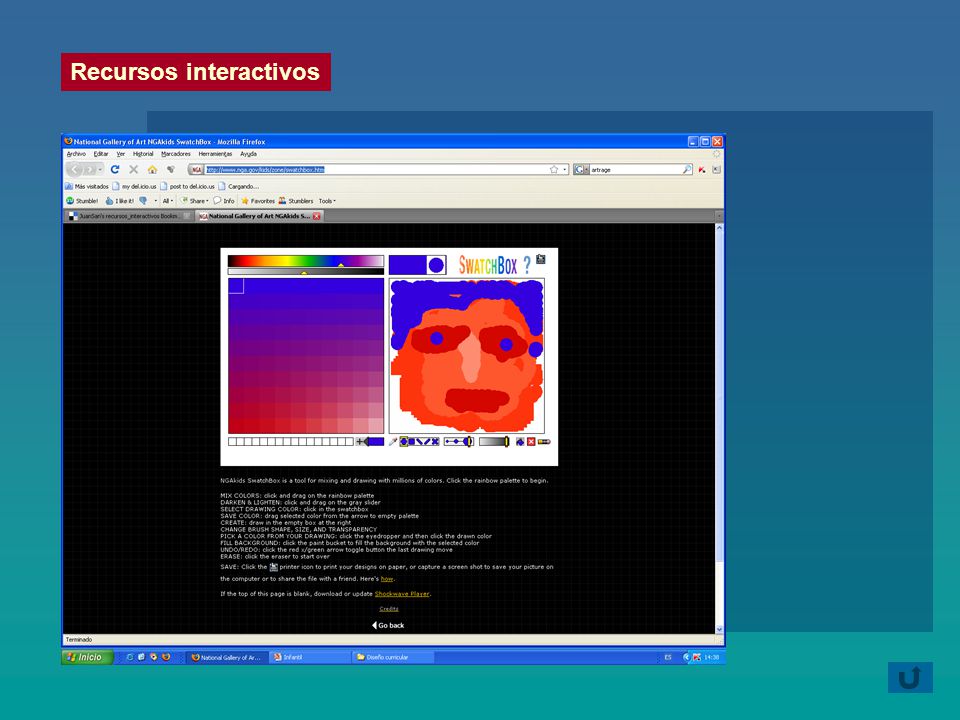Adjust the brush transparency slider

[x=494, y=441]
